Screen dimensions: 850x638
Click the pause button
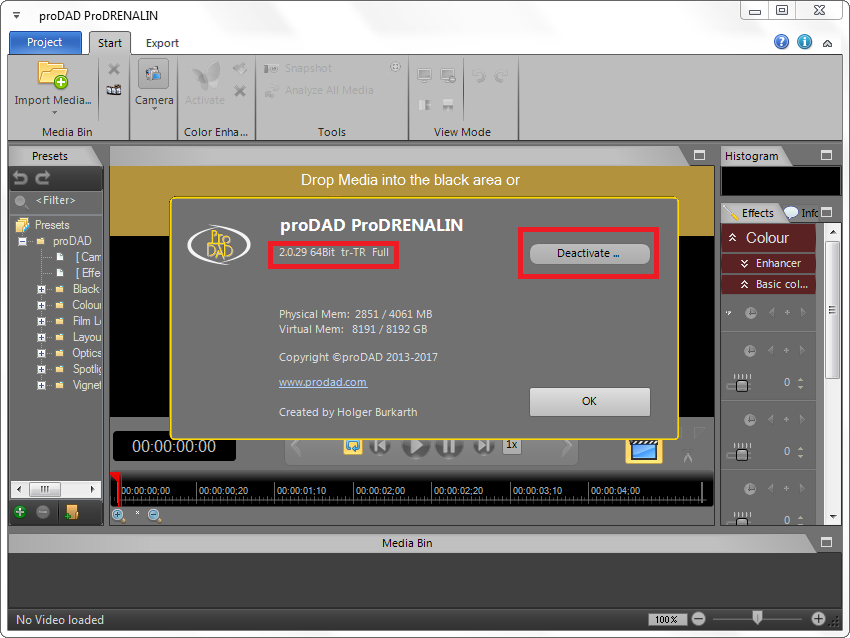(x=449, y=447)
